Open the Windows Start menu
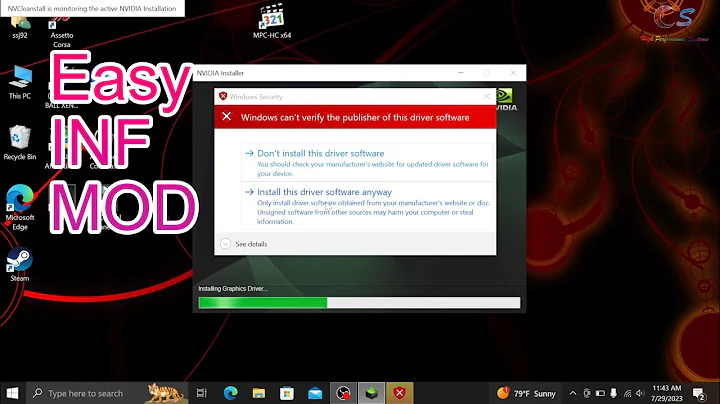 (12, 393)
